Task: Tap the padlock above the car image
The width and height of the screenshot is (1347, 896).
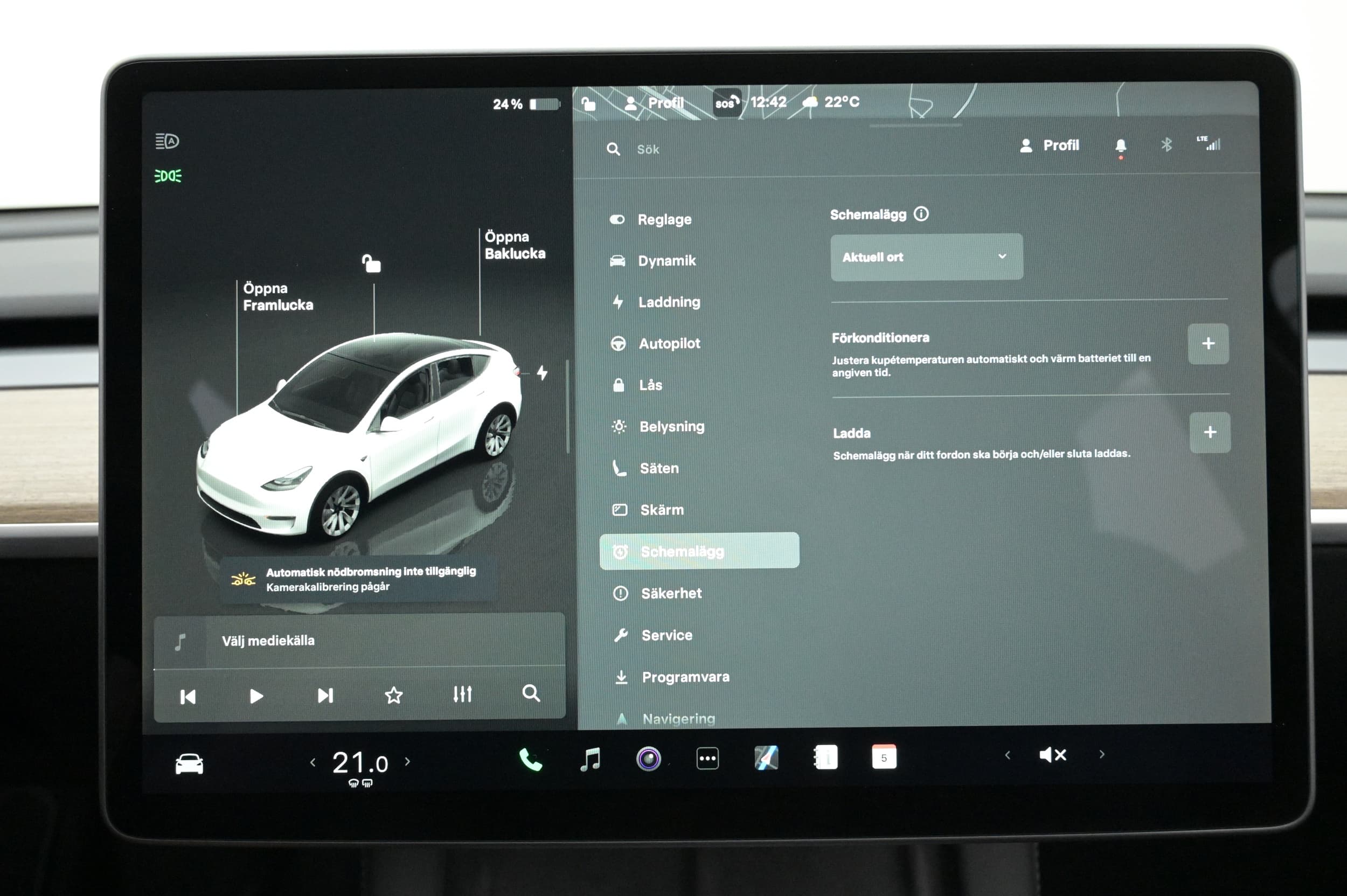Action: (371, 263)
